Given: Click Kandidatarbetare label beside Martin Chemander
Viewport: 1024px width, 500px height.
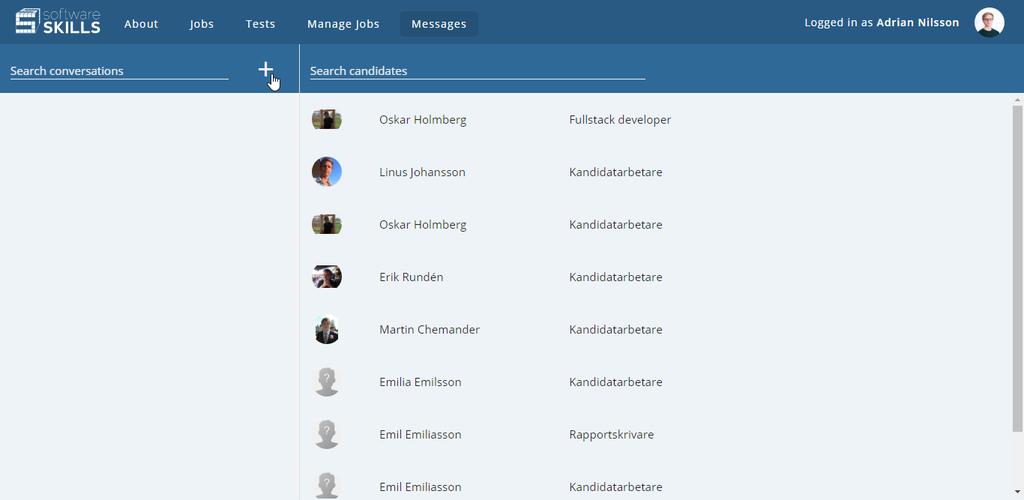Looking at the screenshot, I should tap(615, 329).
